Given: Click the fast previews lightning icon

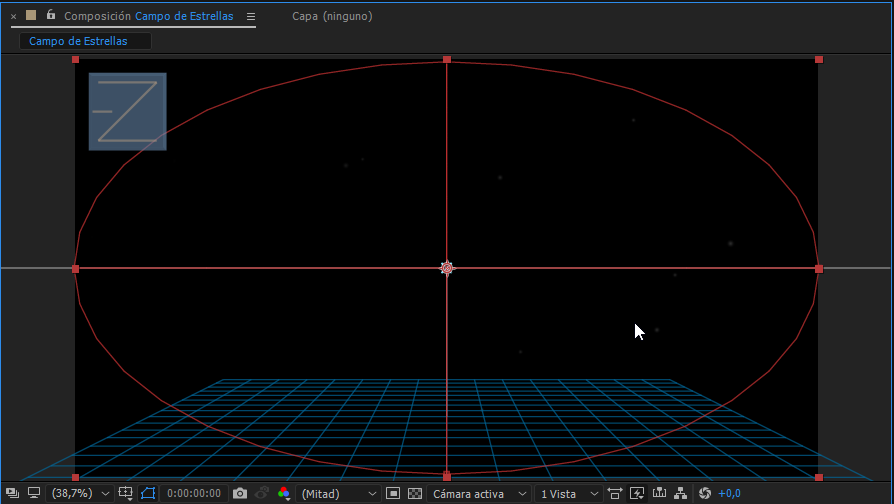Looking at the screenshot, I should pyautogui.click(x=637, y=493).
